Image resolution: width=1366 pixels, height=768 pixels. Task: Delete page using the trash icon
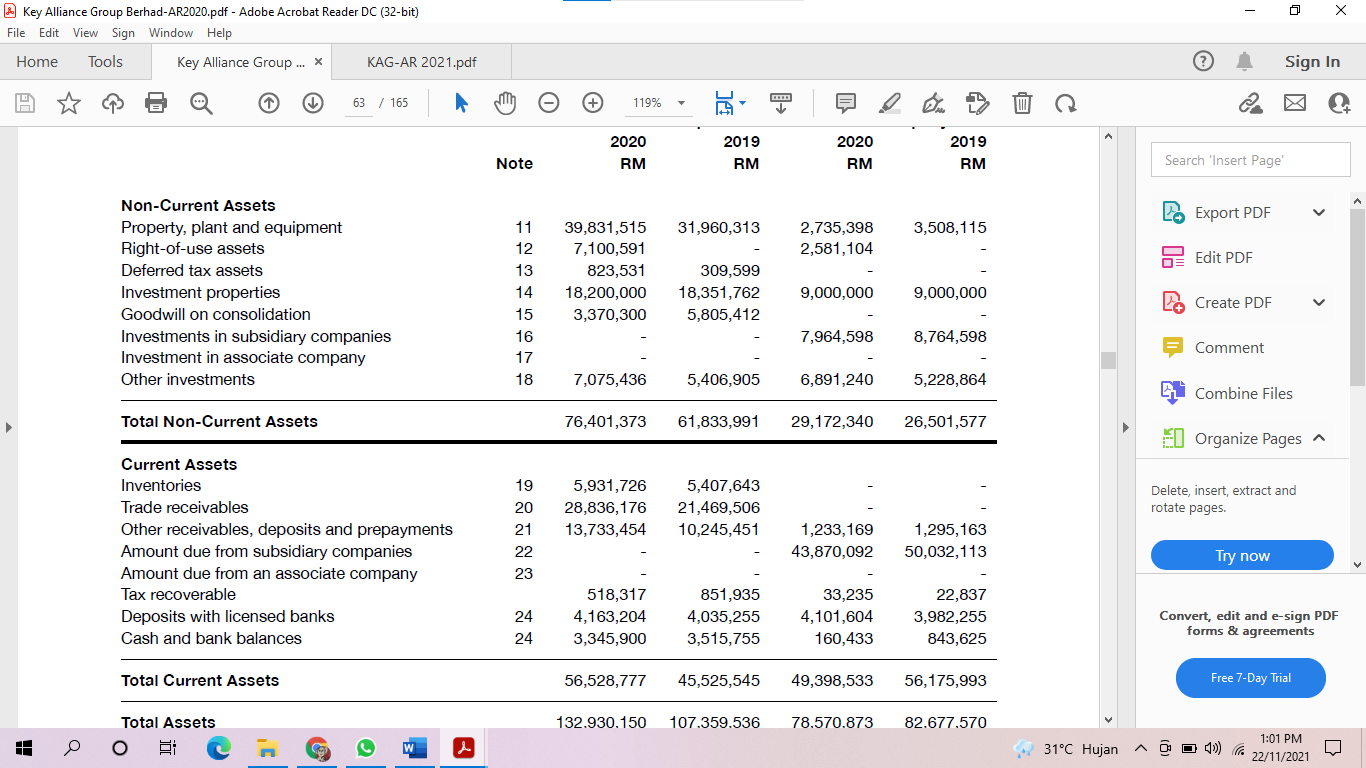point(1022,103)
